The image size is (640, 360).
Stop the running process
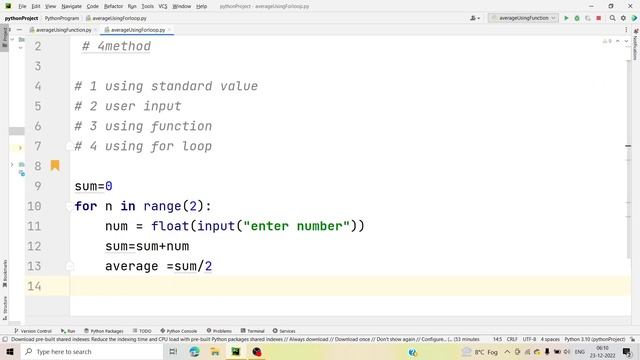pyautogui.click(x=599, y=18)
